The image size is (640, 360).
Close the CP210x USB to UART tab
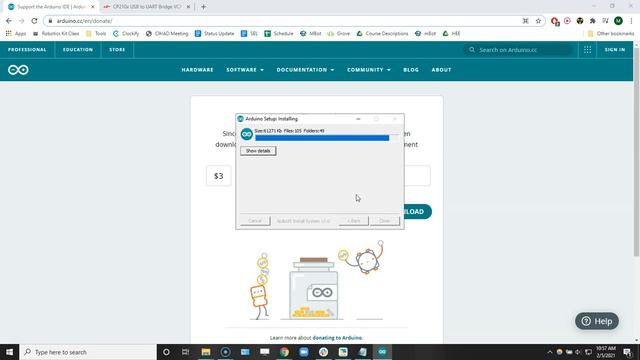pyautogui.click(x=188, y=7)
